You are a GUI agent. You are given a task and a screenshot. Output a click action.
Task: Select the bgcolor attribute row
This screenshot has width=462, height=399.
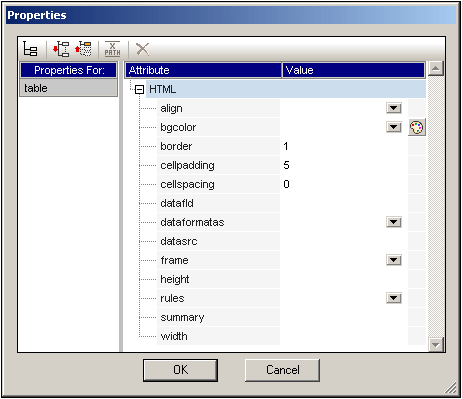click(x=218, y=127)
